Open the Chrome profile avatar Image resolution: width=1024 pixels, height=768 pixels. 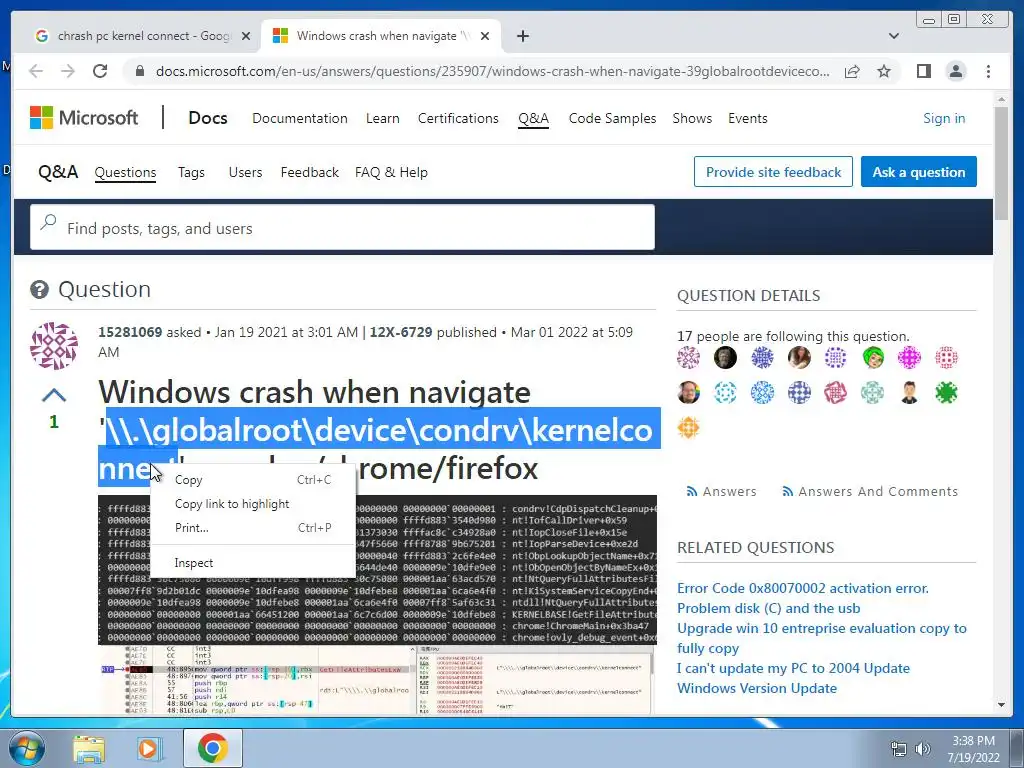click(x=956, y=71)
